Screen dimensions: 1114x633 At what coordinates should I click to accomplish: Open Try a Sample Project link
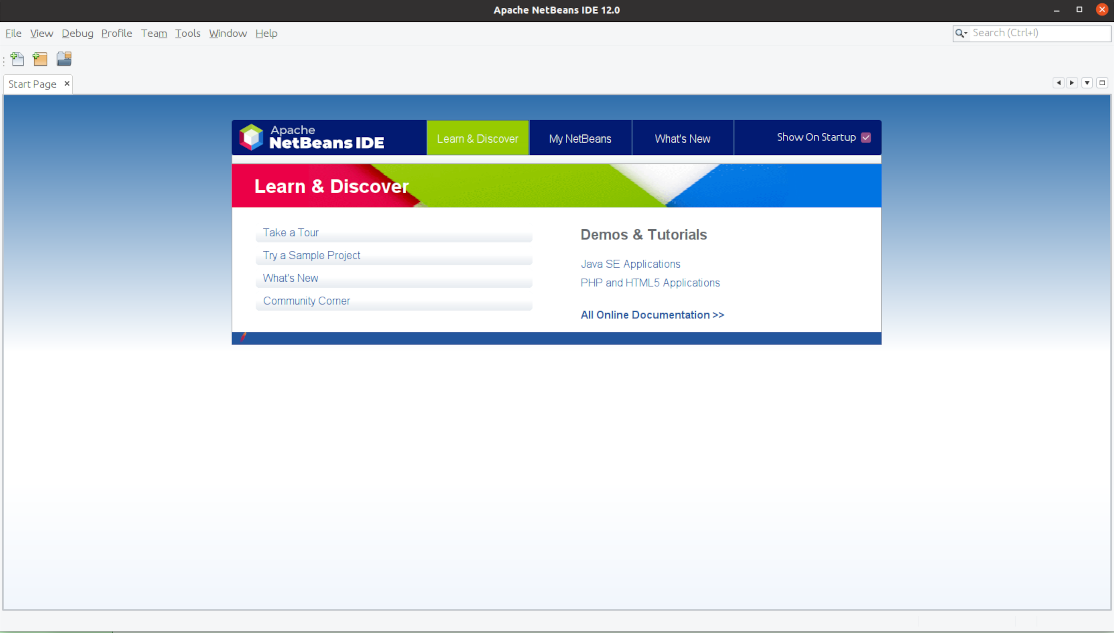(x=311, y=255)
